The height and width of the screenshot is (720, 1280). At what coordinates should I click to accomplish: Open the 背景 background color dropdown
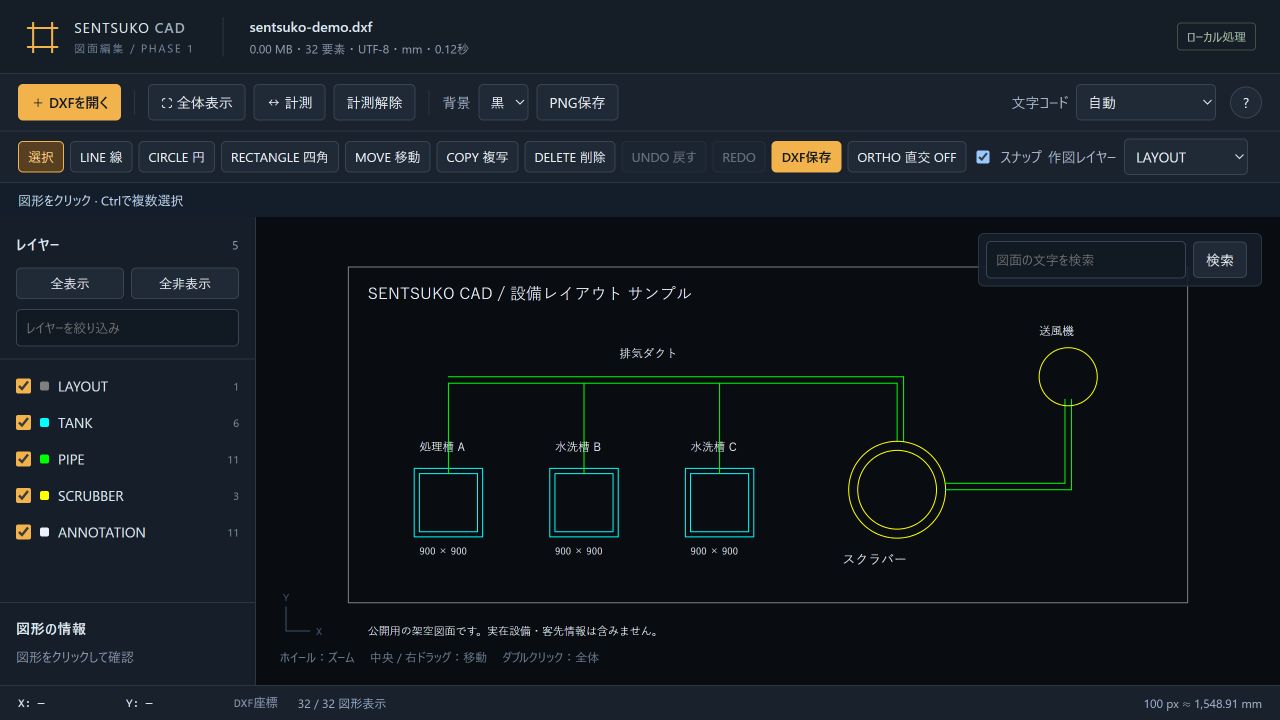pyautogui.click(x=503, y=102)
